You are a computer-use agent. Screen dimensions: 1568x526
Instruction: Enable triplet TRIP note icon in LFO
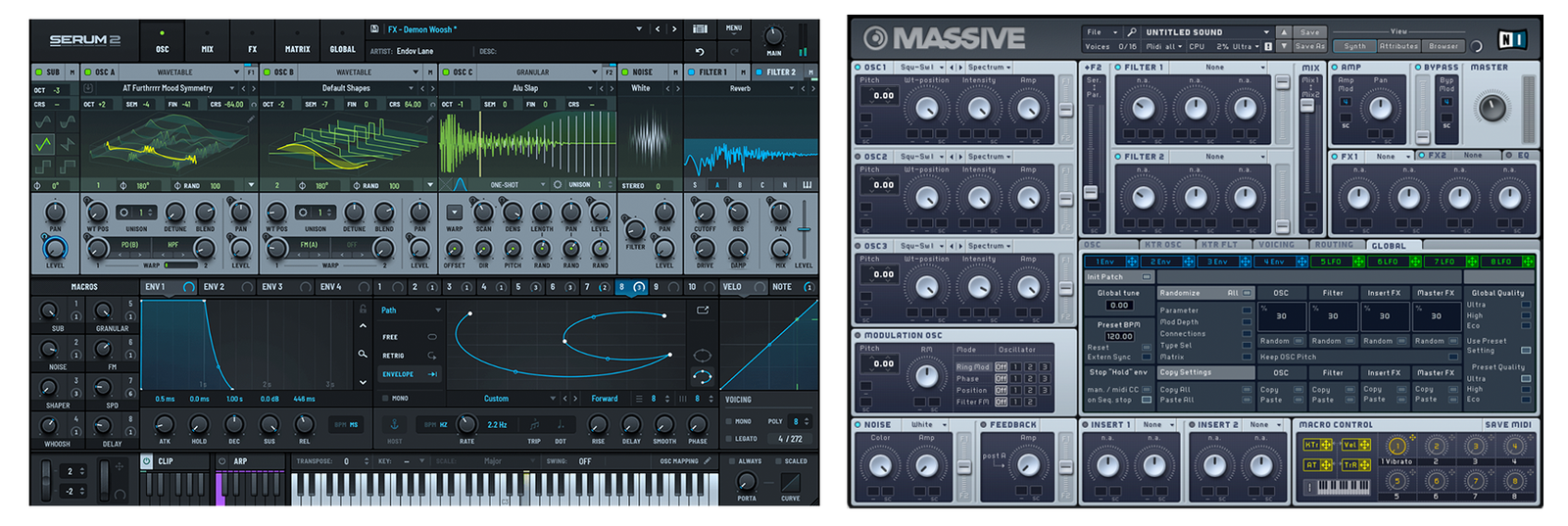[534, 424]
